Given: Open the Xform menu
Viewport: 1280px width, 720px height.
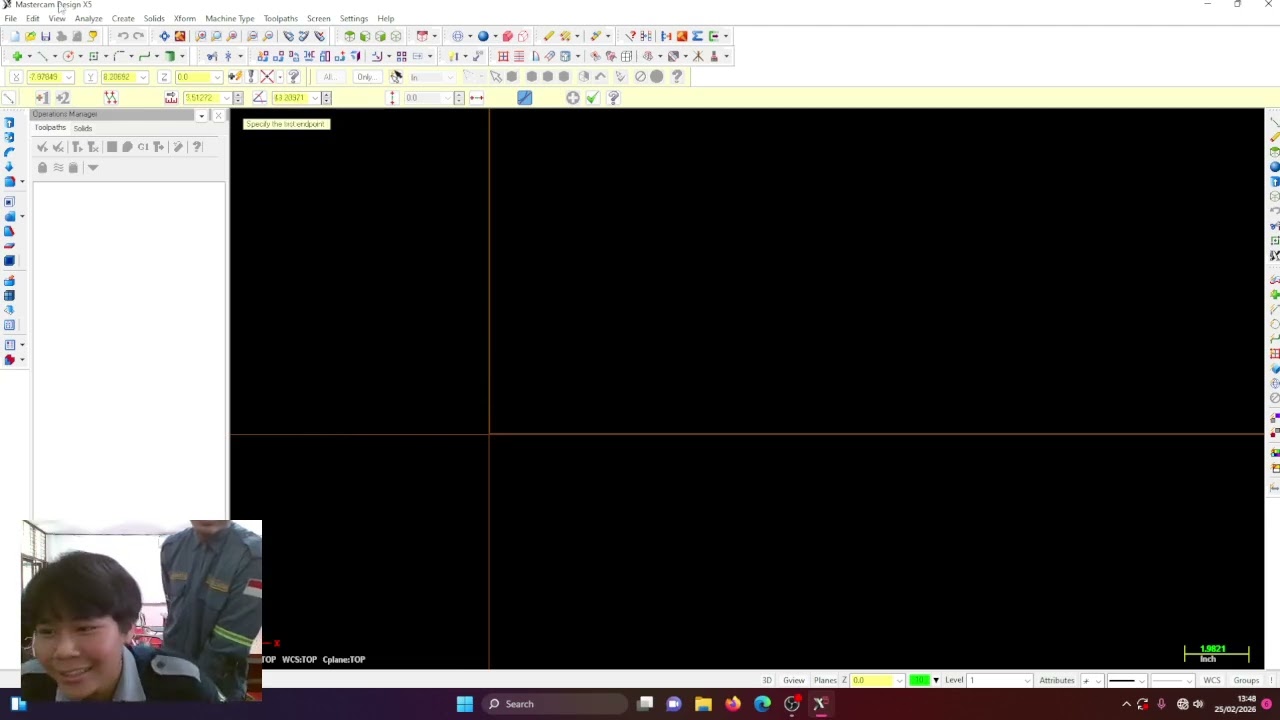Looking at the screenshot, I should click(x=185, y=18).
